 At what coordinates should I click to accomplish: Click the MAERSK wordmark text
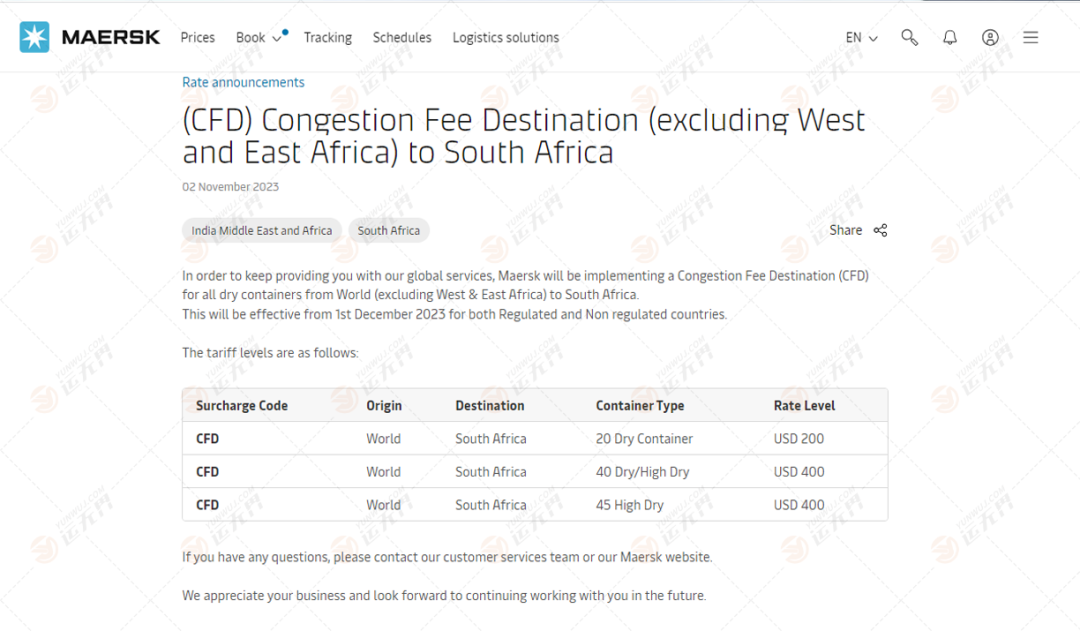click(111, 37)
